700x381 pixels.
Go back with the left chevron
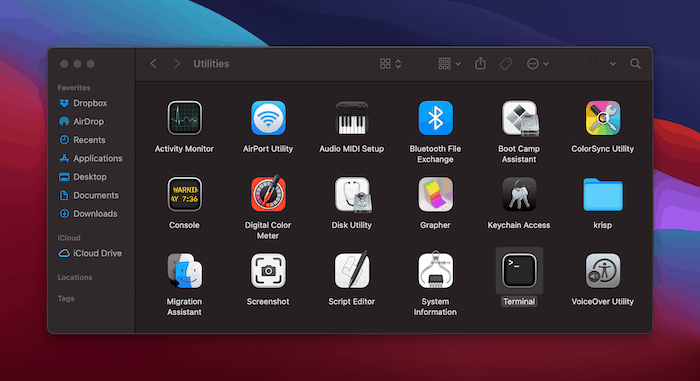click(x=153, y=64)
